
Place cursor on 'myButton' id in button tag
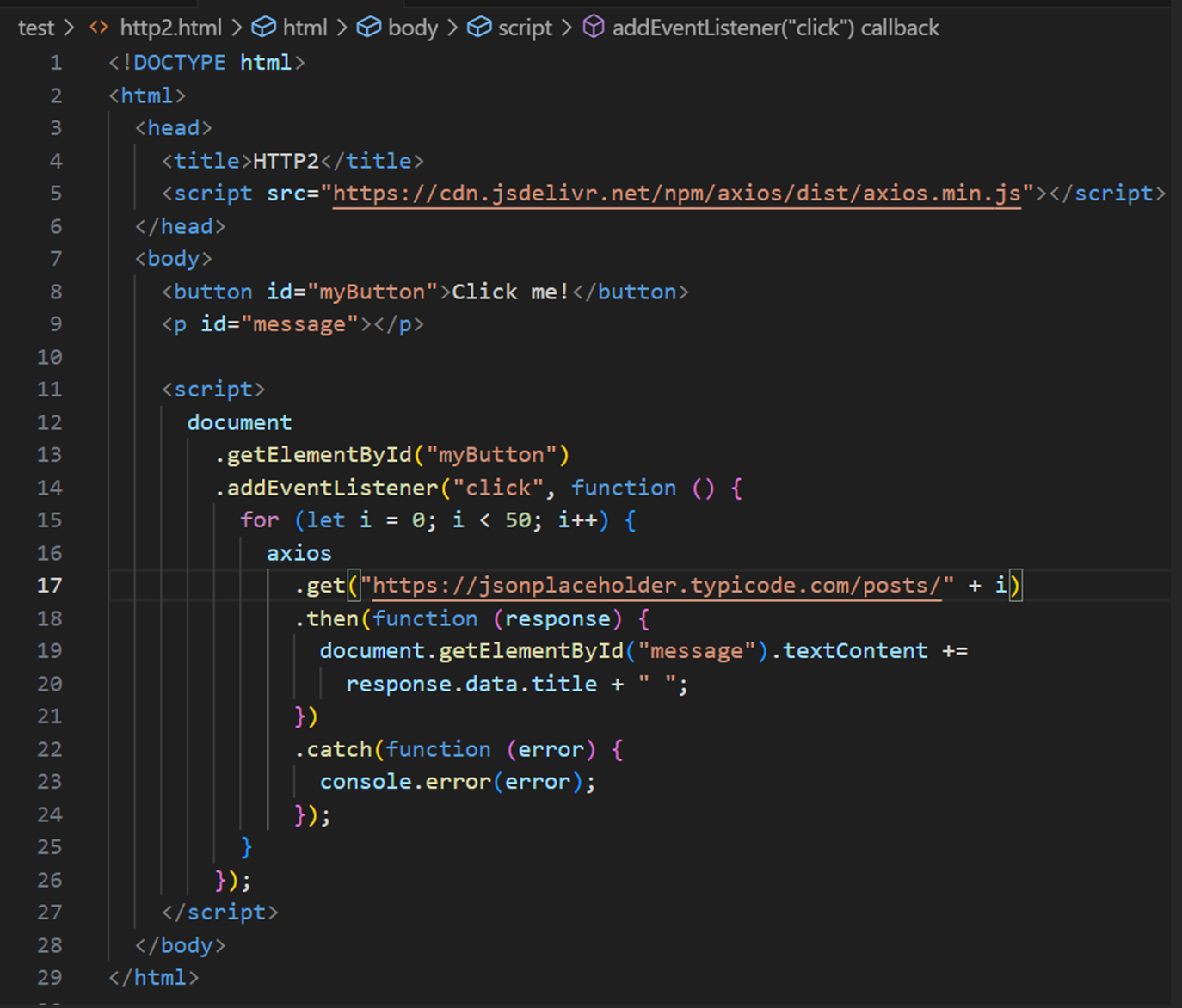point(372,292)
